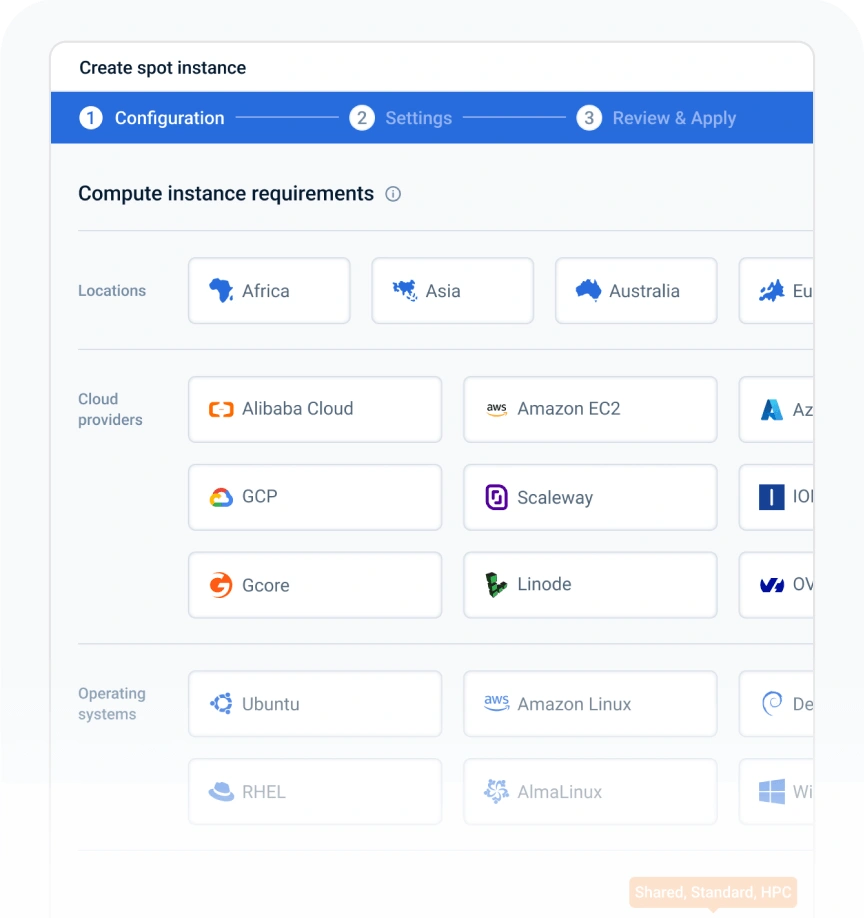
Task: Click the Compute instance requirements heading
Action: [226, 194]
